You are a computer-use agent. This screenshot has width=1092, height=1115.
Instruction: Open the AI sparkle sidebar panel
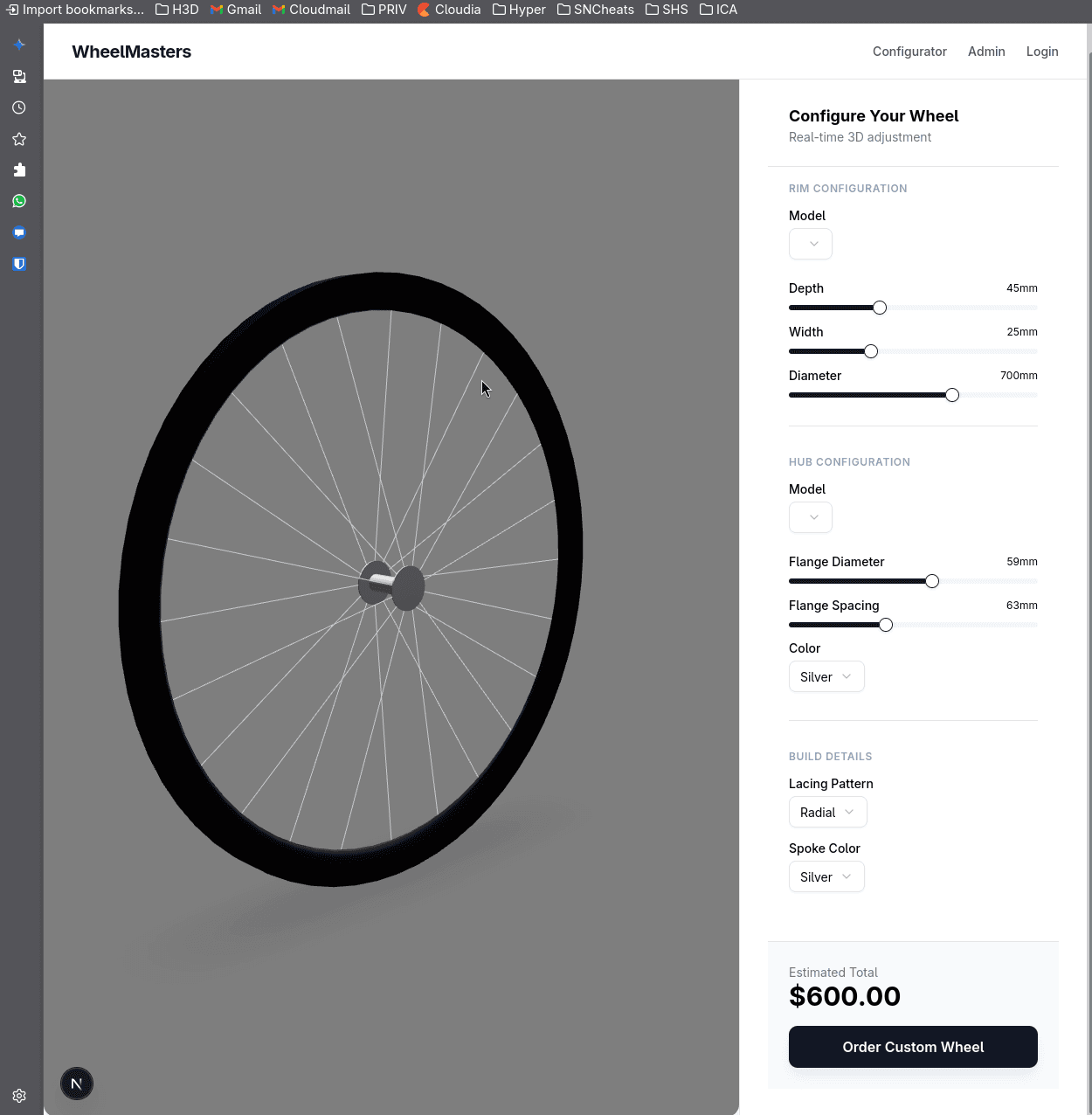19,45
